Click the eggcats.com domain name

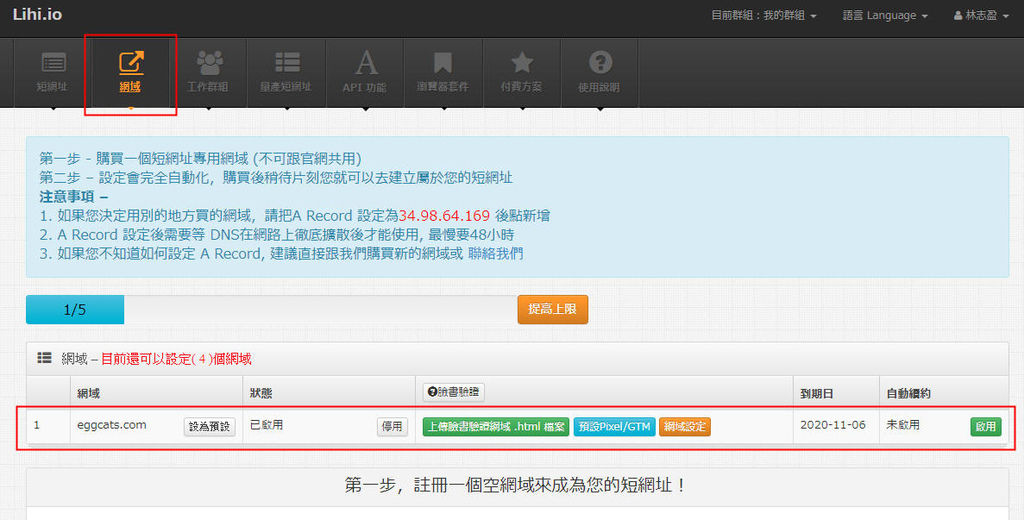(x=112, y=425)
